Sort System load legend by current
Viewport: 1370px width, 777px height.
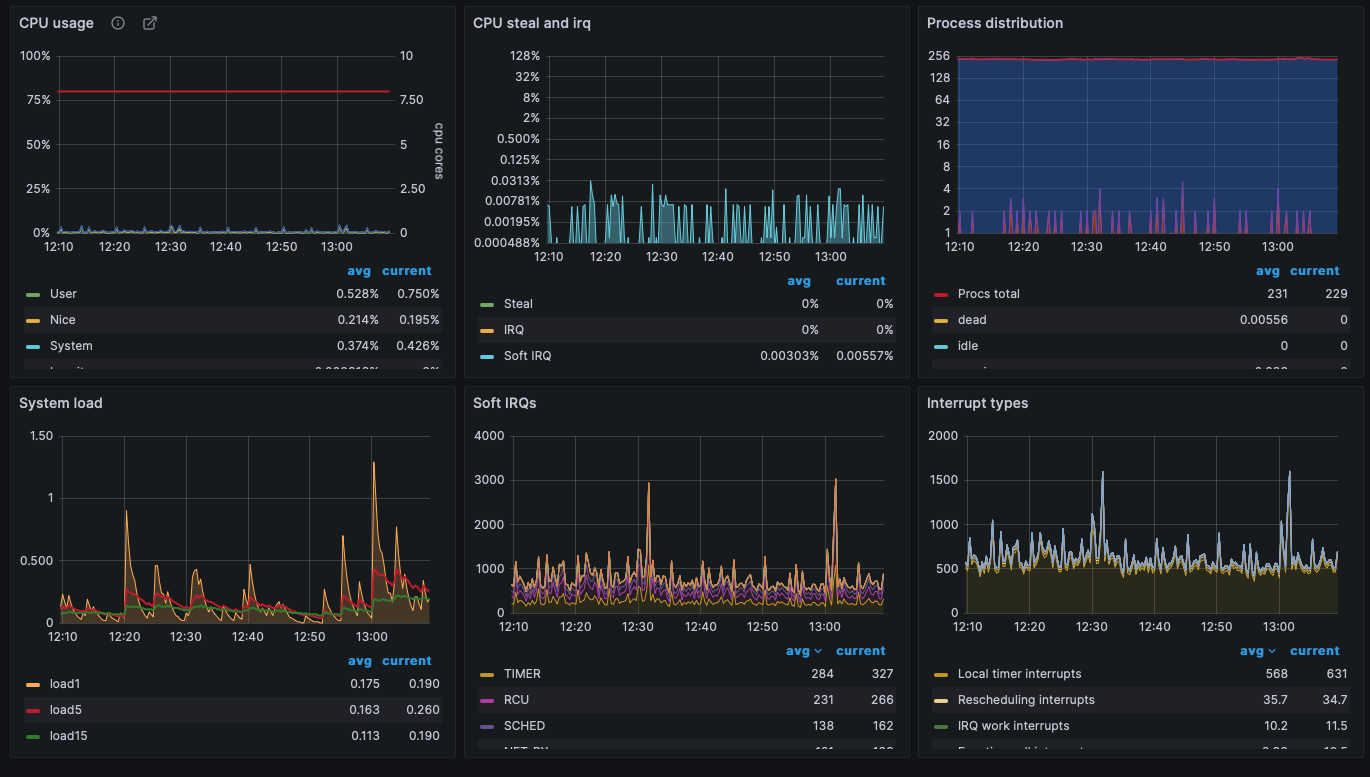pyautogui.click(x=407, y=661)
